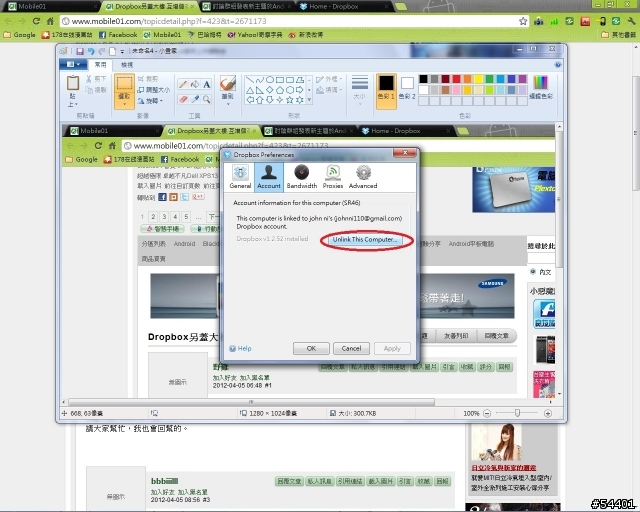Choose the yellow swatch in Paint palette
640x512 pixels.
(x=478, y=78)
